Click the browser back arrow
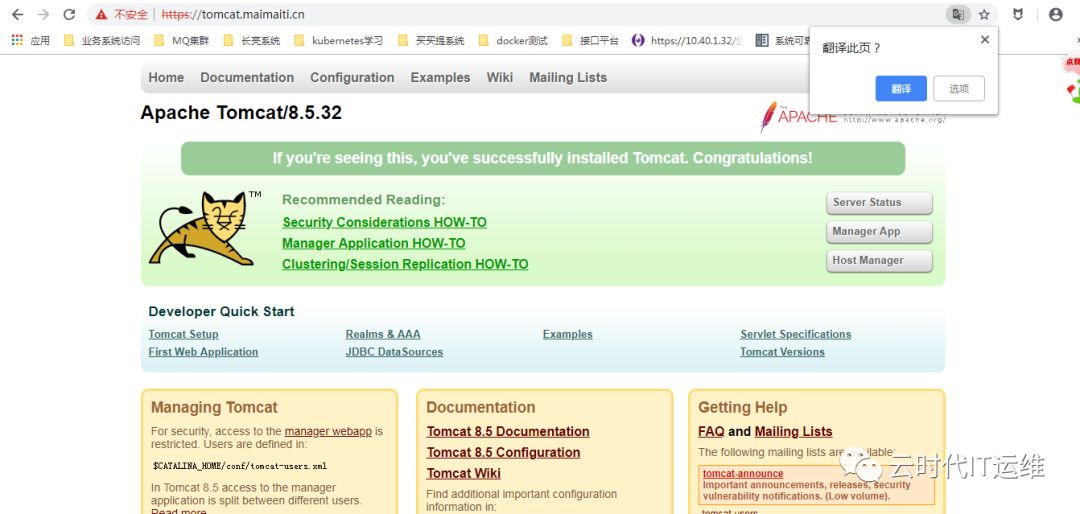Image resolution: width=1080 pixels, height=514 pixels. (x=17, y=14)
